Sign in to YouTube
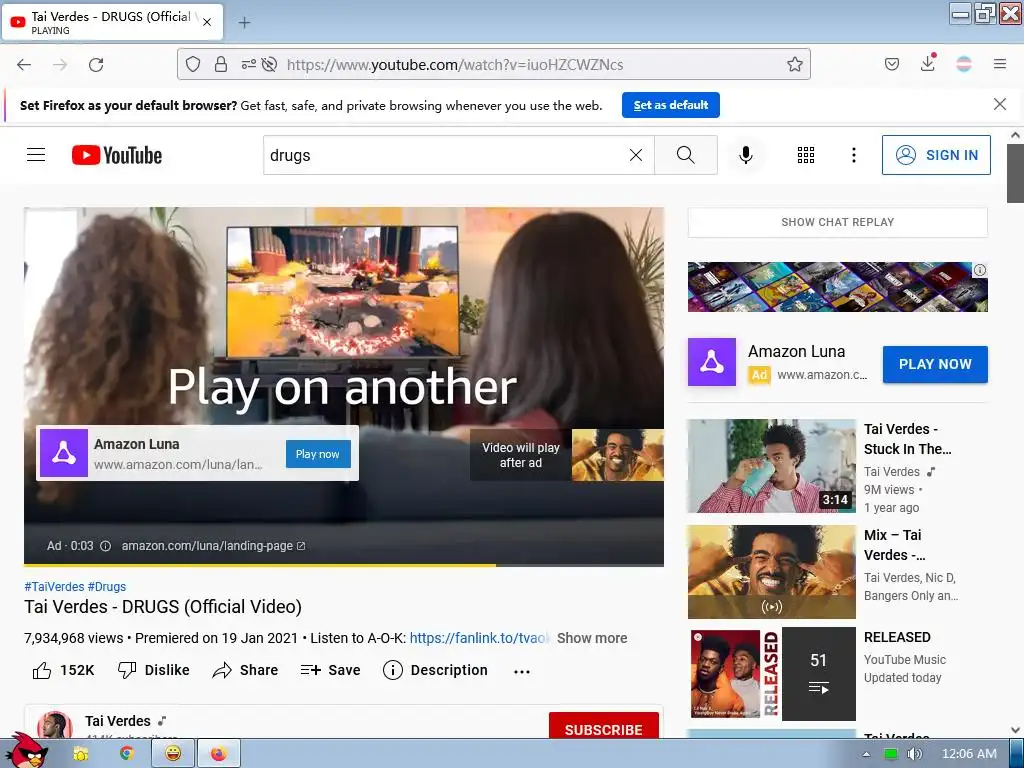The image size is (1024, 768). (x=936, y=155)
